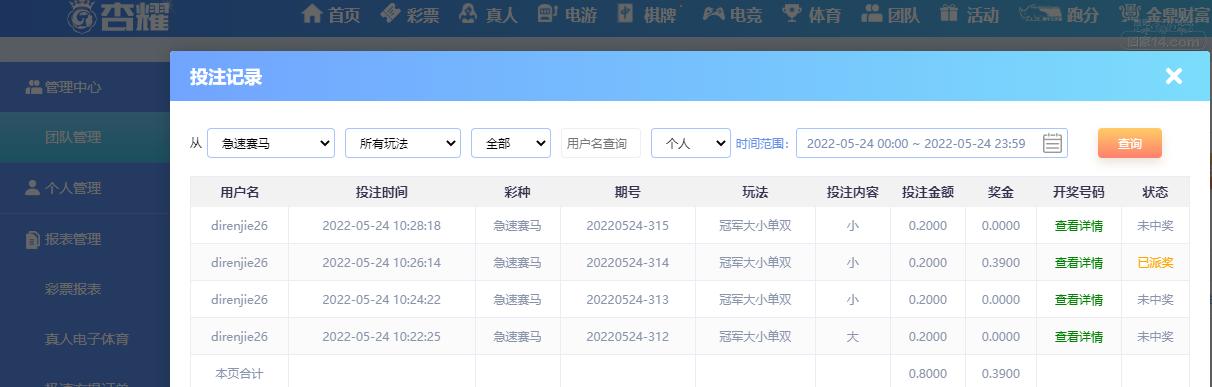Image resolution: width=1212 pixels, height=387 pixels.
Task: Open the calendar icon in the date field
Action: click(1052, 143)
